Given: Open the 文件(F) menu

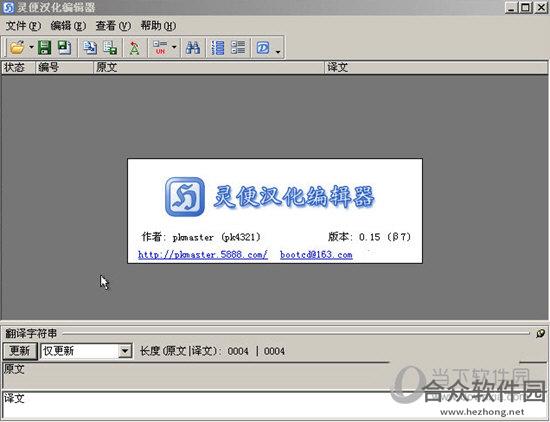Looking at the screenshot, I should [23, 26].
